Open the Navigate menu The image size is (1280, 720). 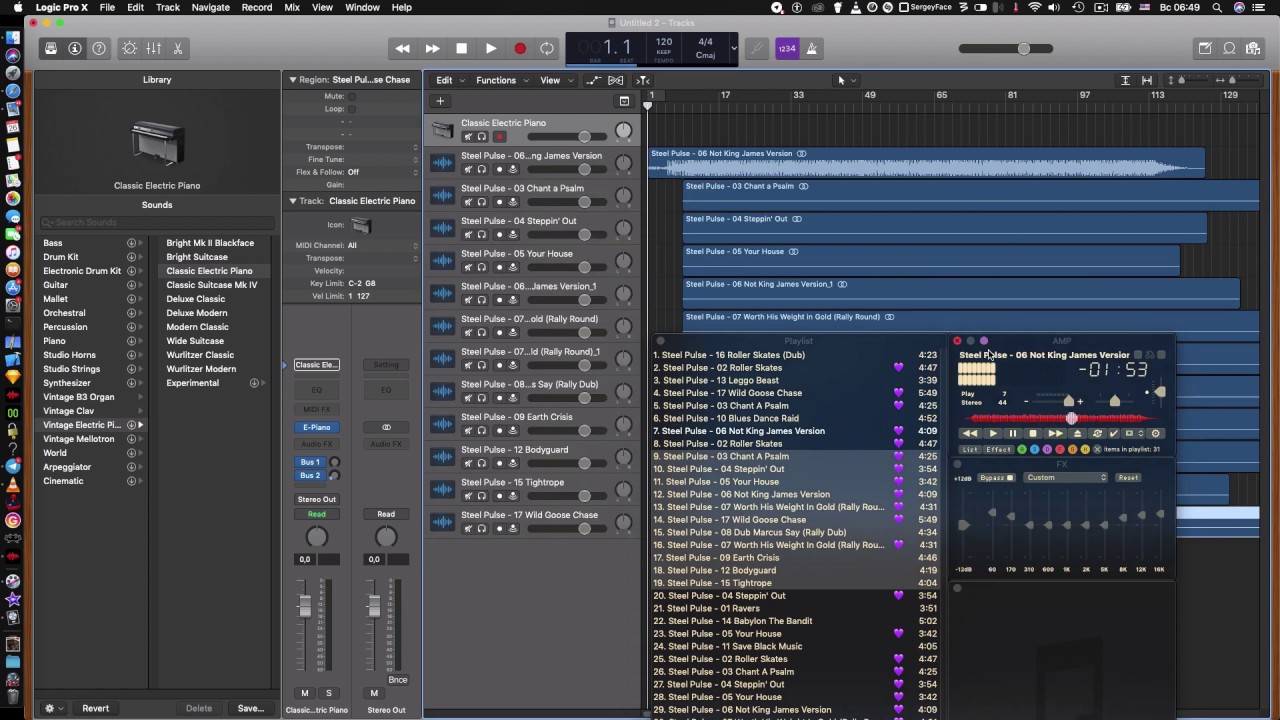(210, 7)
